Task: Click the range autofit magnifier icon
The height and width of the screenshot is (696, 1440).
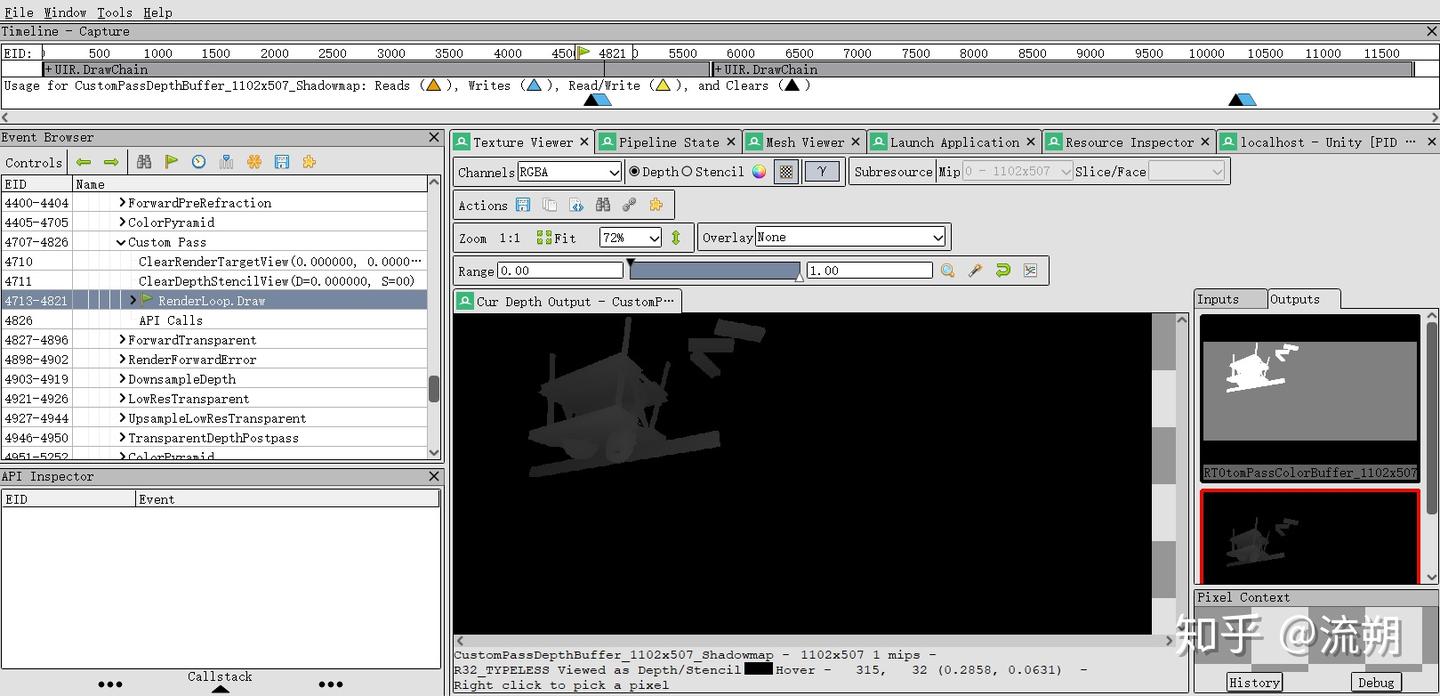Action: tap(947, 271)
